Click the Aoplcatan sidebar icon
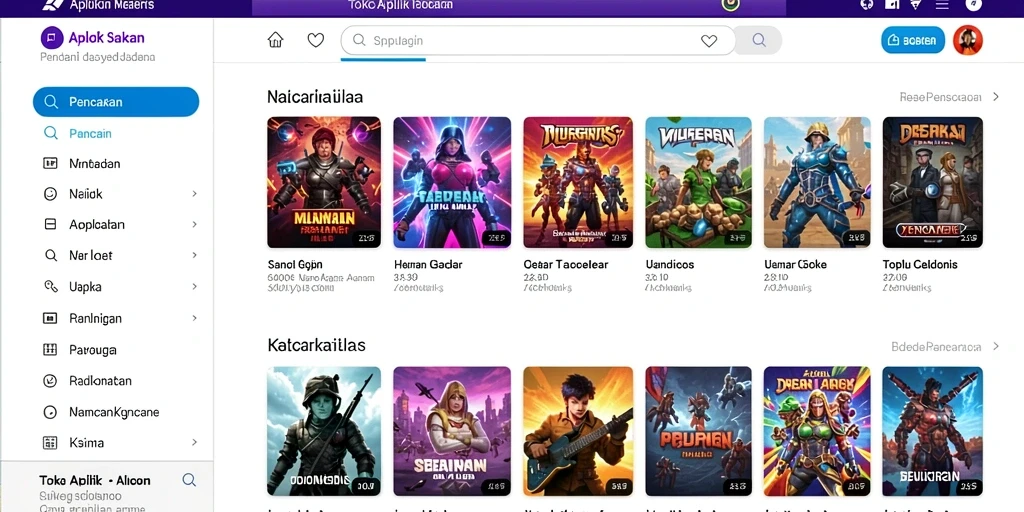Image resolution: width=1024 pixels, height=512 pixels. click(50, 224)
